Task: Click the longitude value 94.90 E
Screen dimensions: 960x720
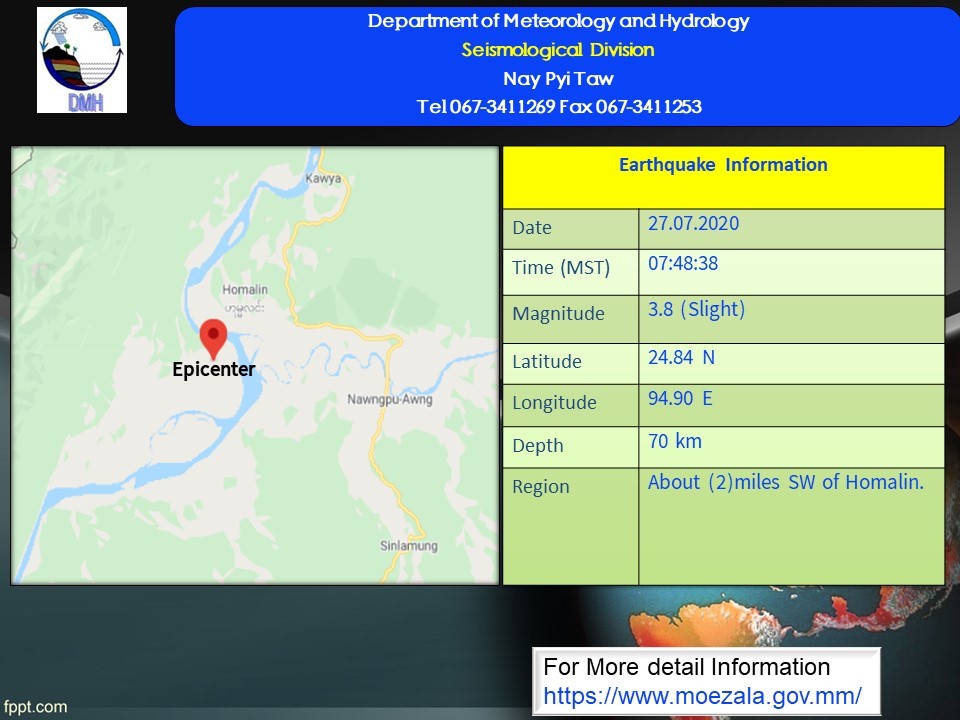Action: coord(680,398)
